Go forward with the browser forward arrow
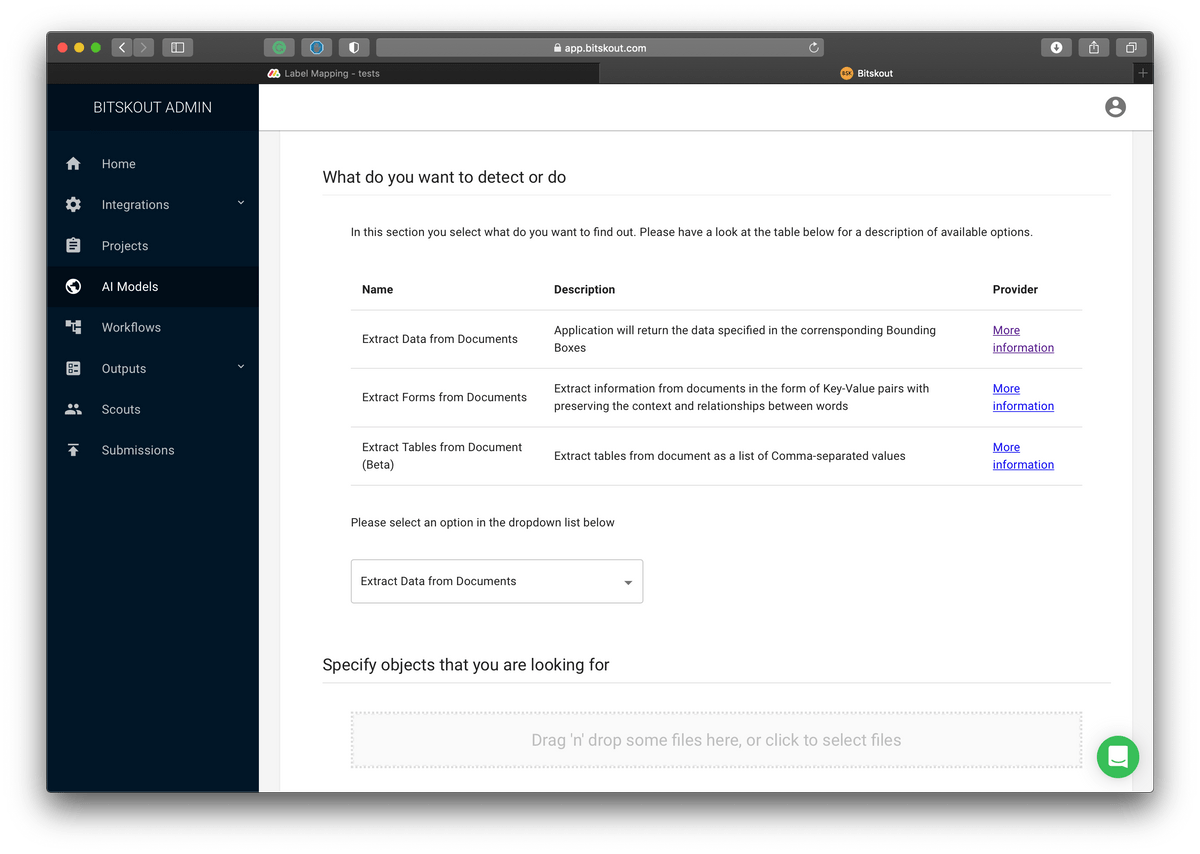Image resolution: width=1200 pixels, height=854 pixels. click(144, 47)
